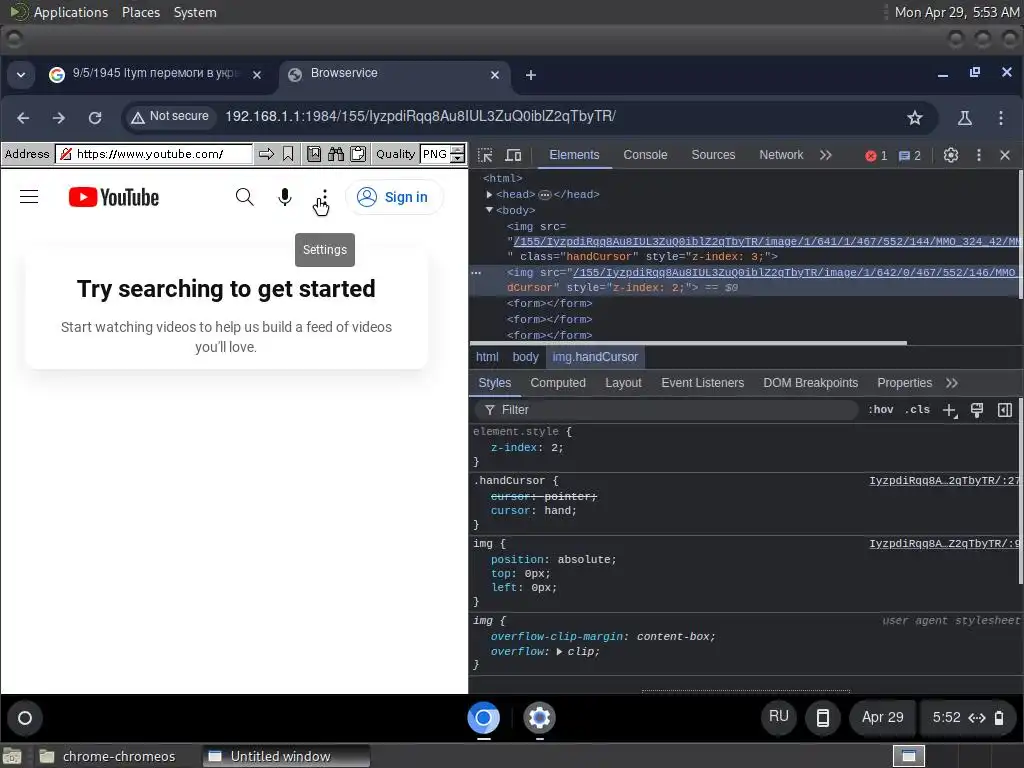This screenshot has height=768, width=1024.
Task: Open DevTools customize kebab menu
Action: (978, 155)
